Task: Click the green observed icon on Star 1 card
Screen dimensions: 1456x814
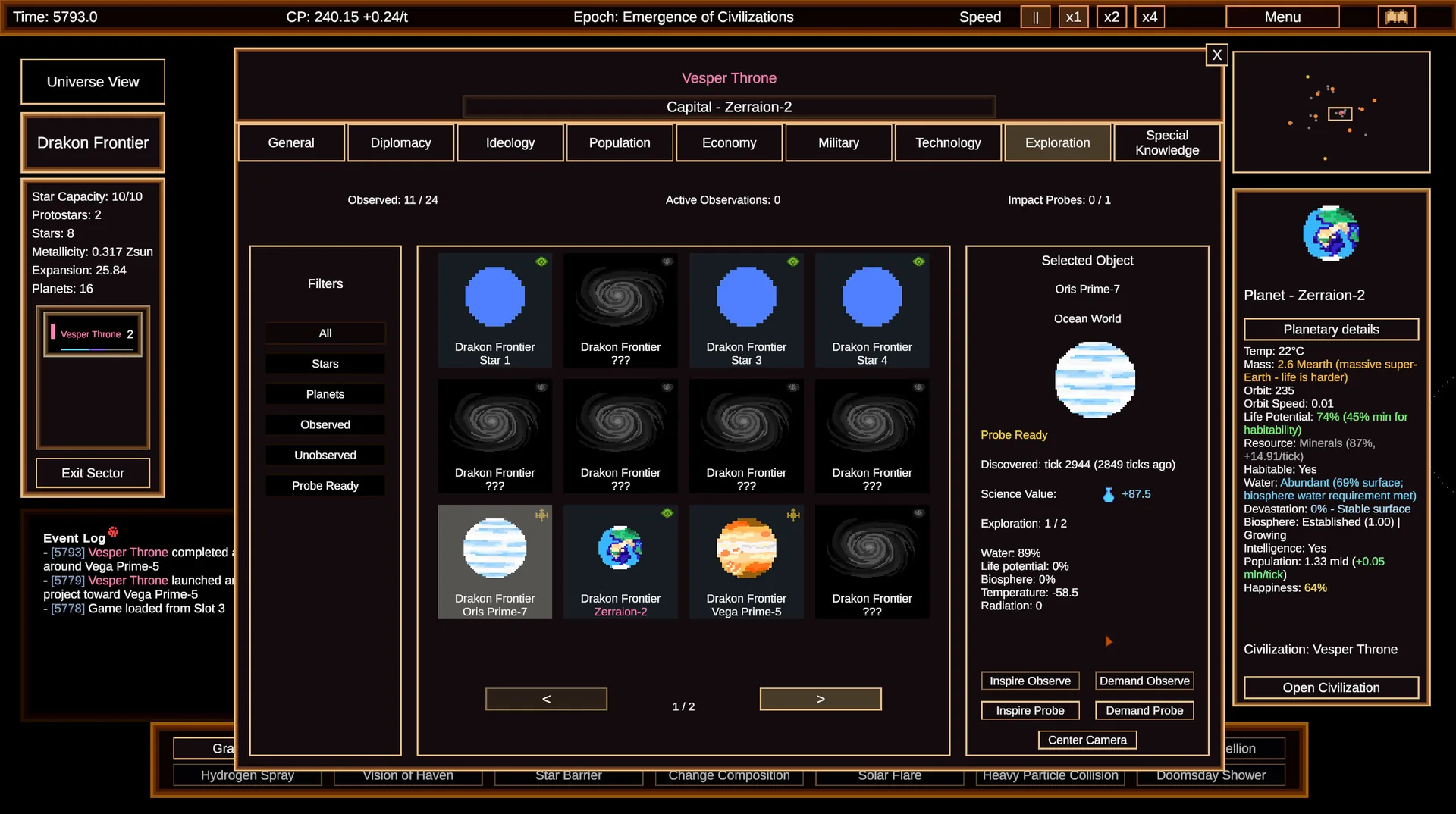Action: click(541, 261)
